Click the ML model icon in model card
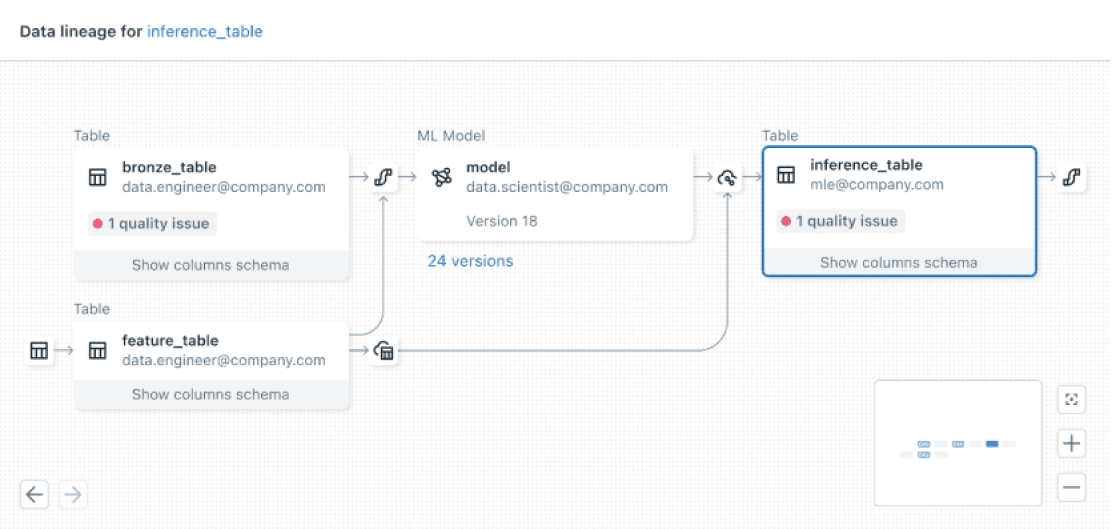Viewport: 1112px width, 529px height. pos(442,178)
